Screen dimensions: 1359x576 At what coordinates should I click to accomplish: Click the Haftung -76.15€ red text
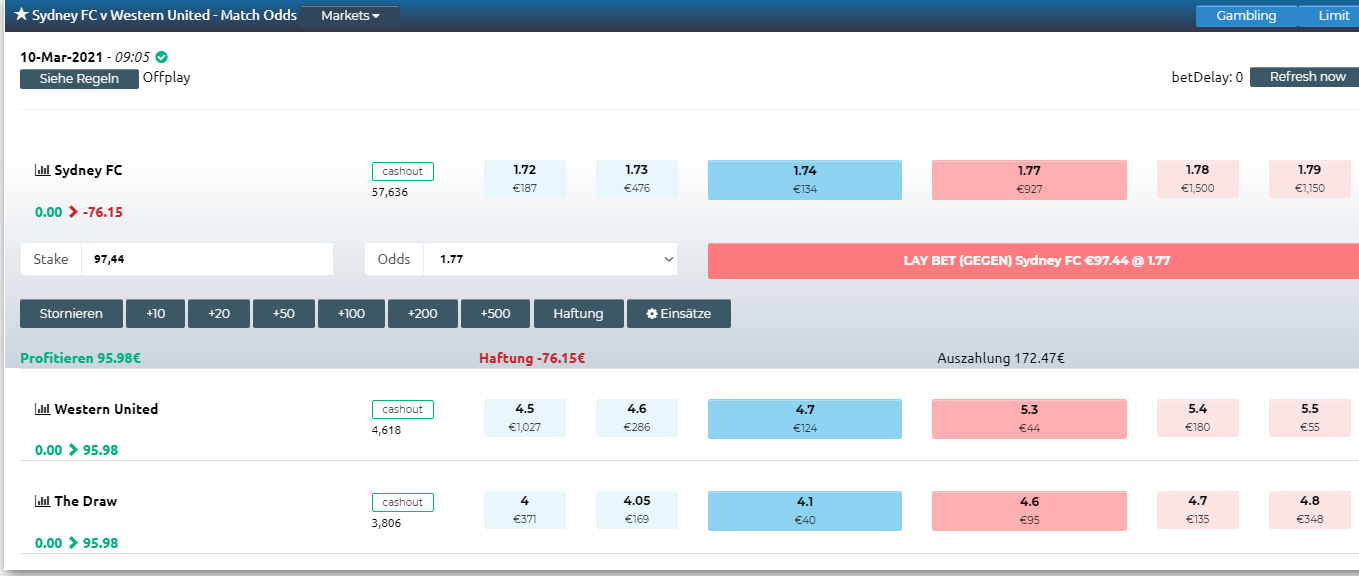point(532,358)
